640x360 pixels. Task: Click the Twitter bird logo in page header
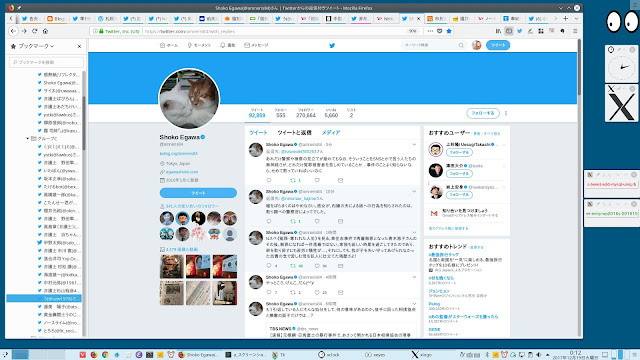332,45
